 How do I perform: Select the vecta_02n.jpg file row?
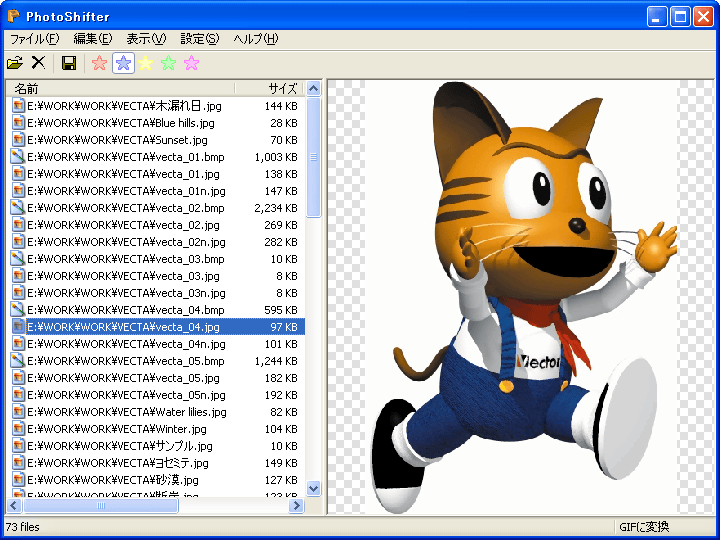click(x=156, y=242)
